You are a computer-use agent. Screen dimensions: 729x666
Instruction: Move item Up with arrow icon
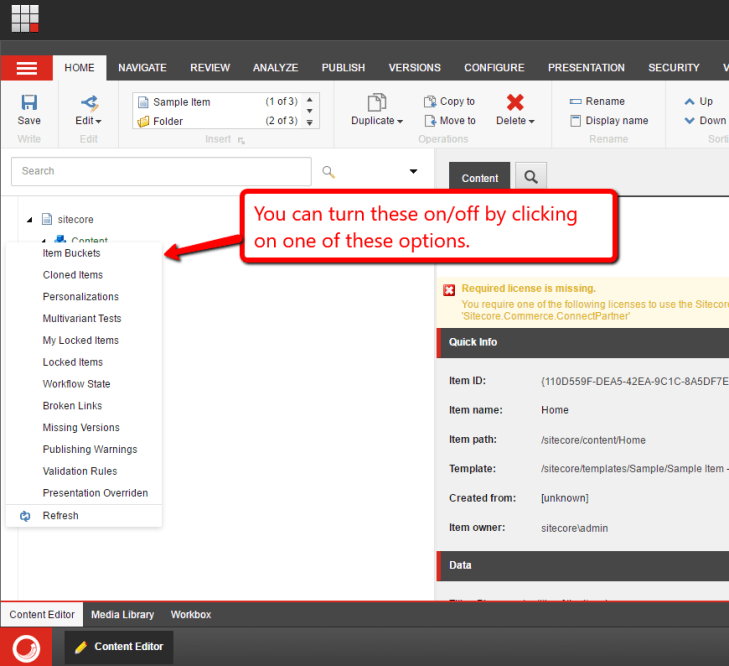coord(689,101)
